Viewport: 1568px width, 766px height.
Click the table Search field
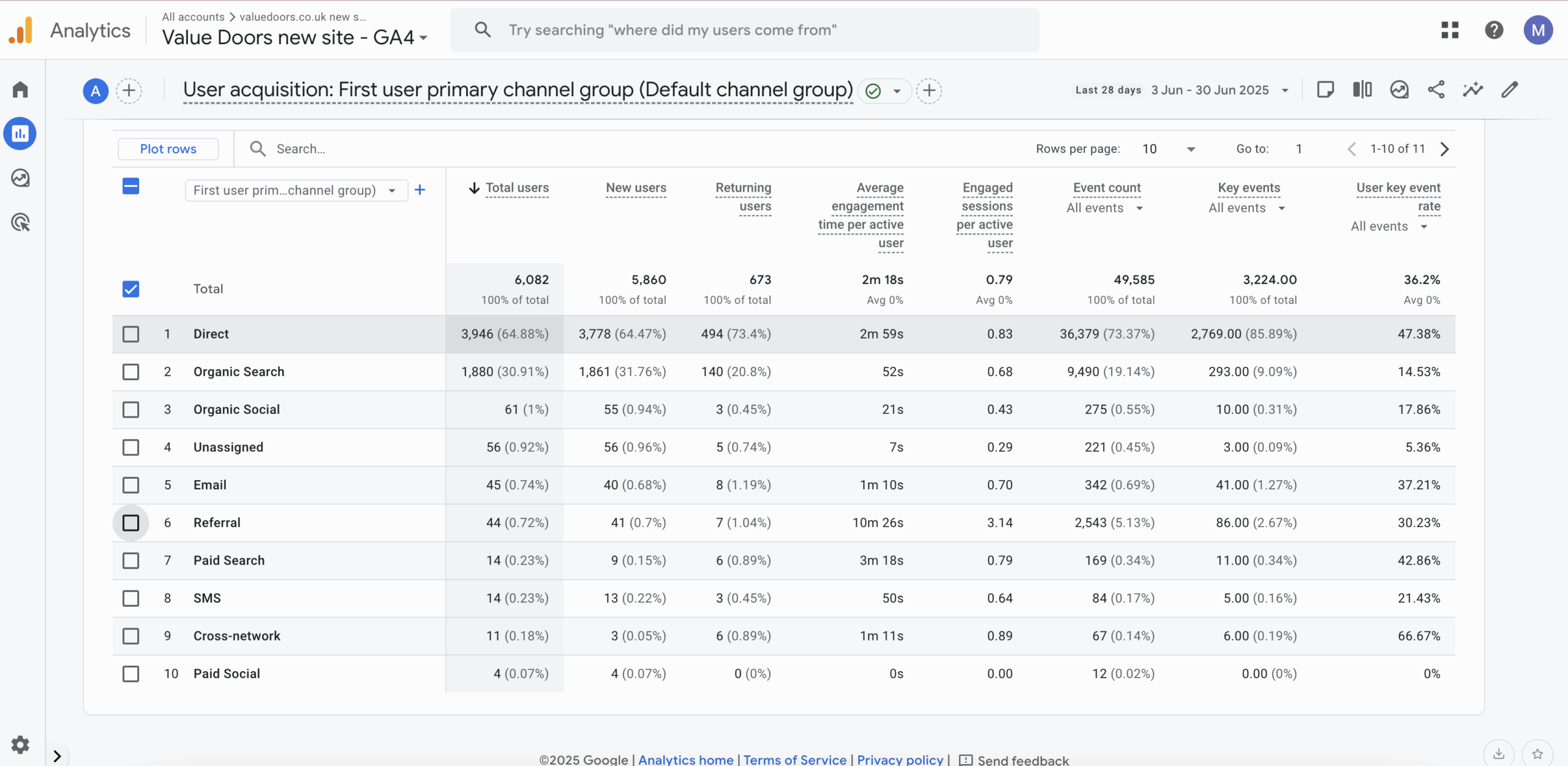click(x=300, y=149)
